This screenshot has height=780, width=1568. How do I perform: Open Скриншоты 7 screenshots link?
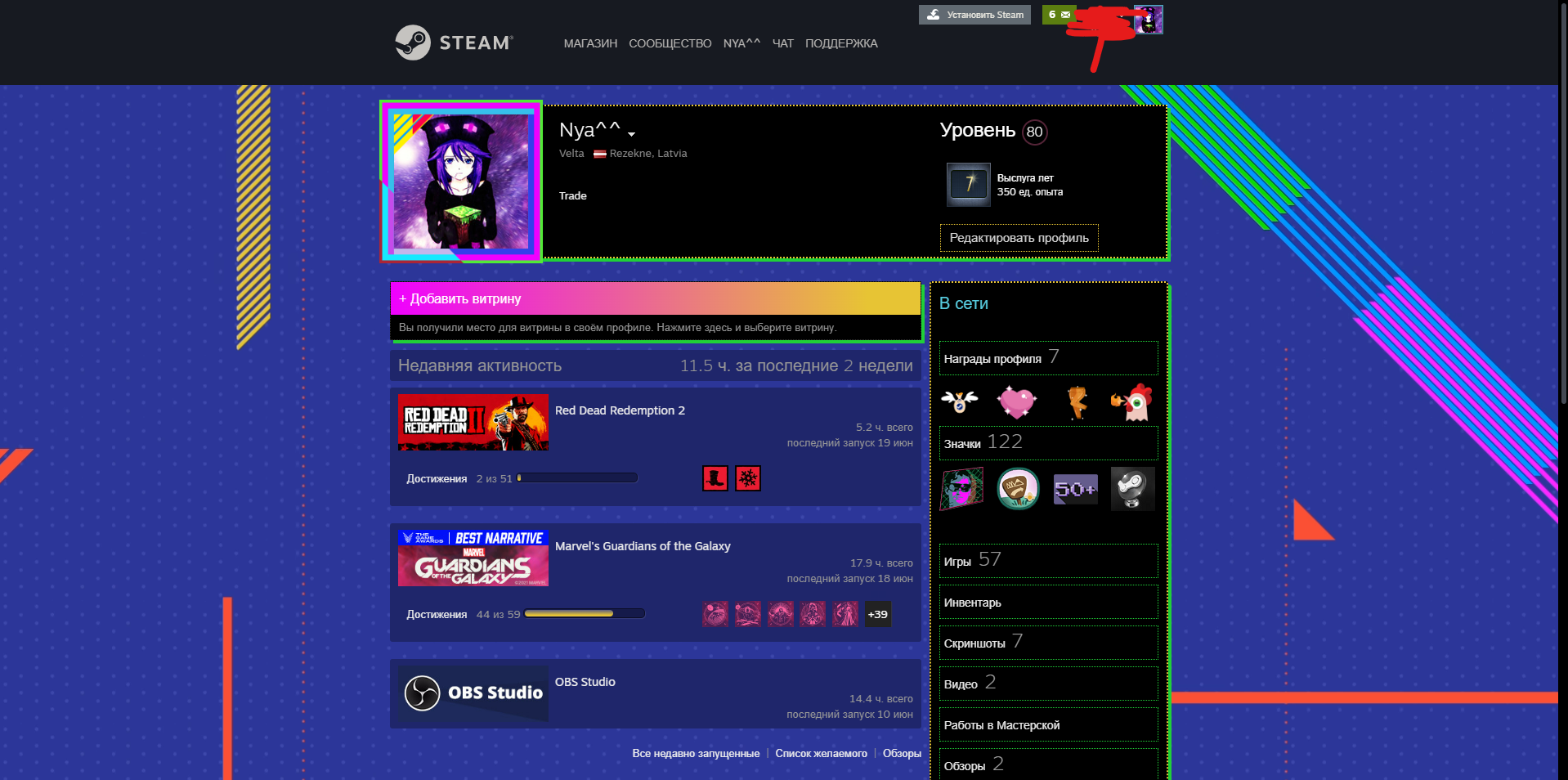(1049, 643)
